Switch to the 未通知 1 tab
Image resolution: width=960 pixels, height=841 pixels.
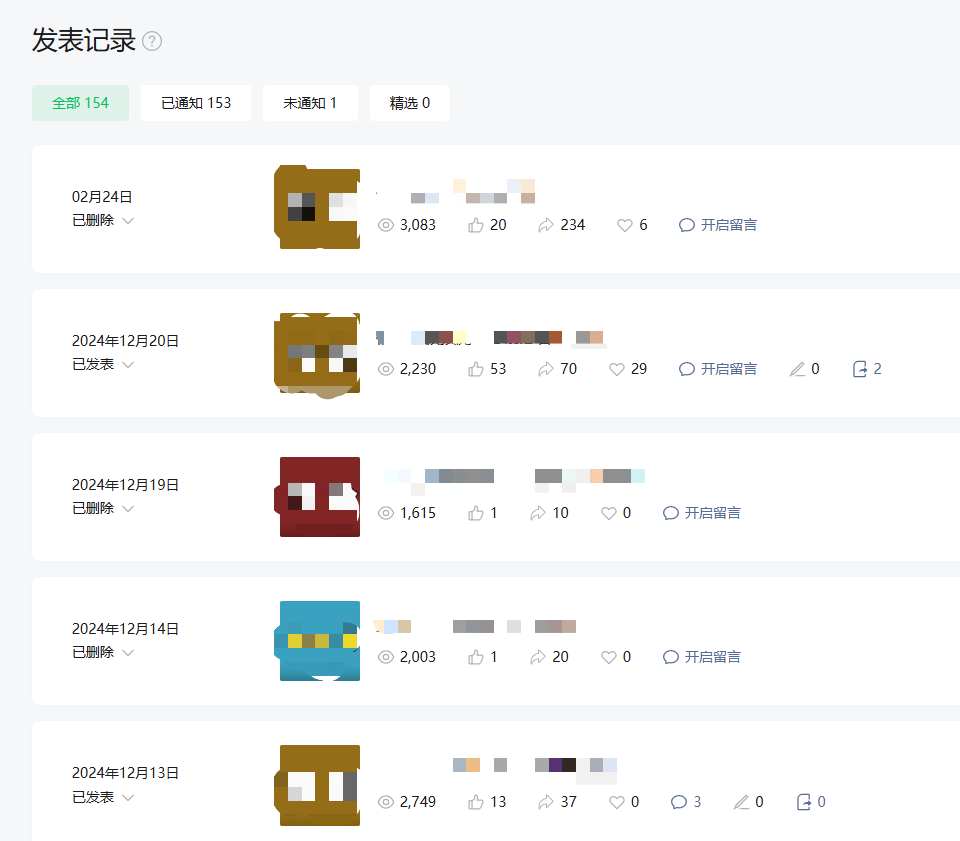tap(310, 103)
